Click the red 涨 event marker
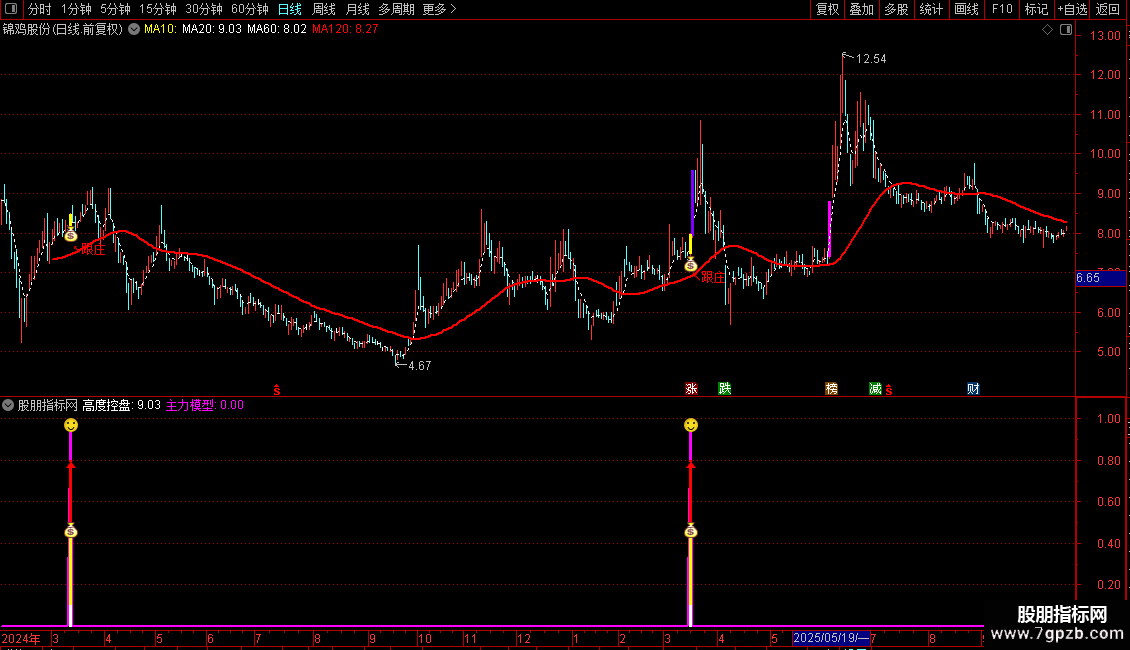 pyautogui.click(x=691, y=389)
